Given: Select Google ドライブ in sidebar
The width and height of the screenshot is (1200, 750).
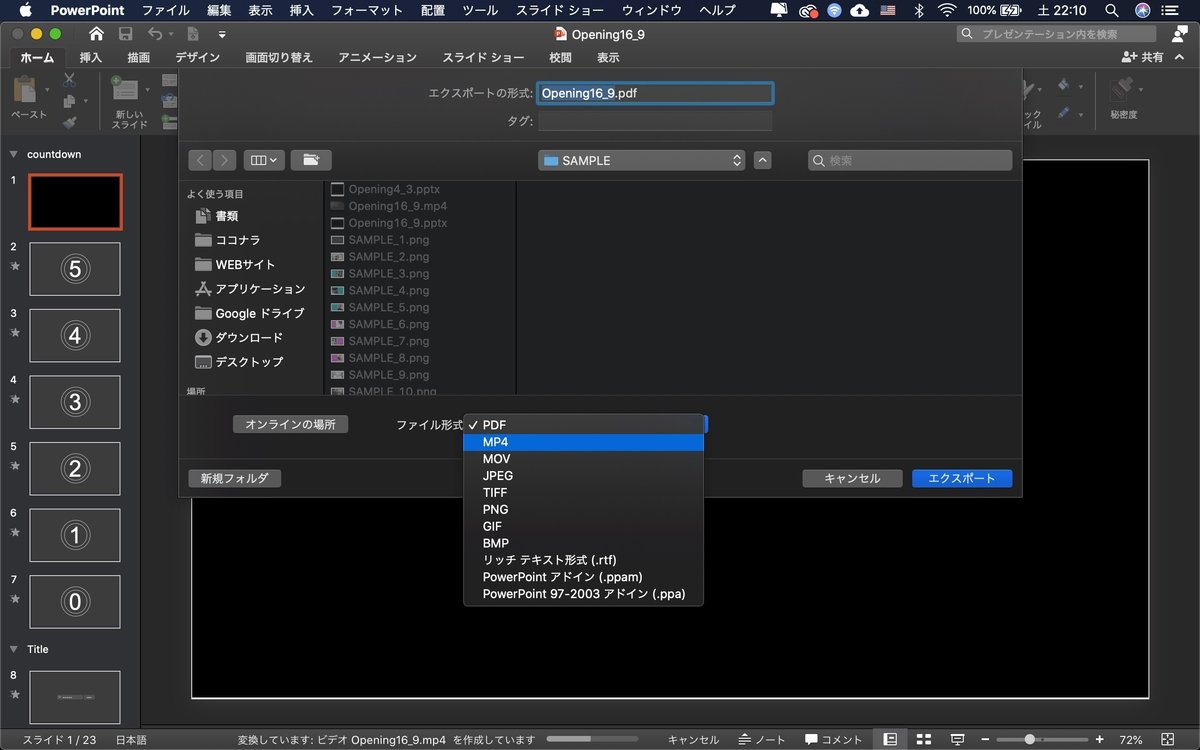Looking at the screenshot, I should [249, 313].
